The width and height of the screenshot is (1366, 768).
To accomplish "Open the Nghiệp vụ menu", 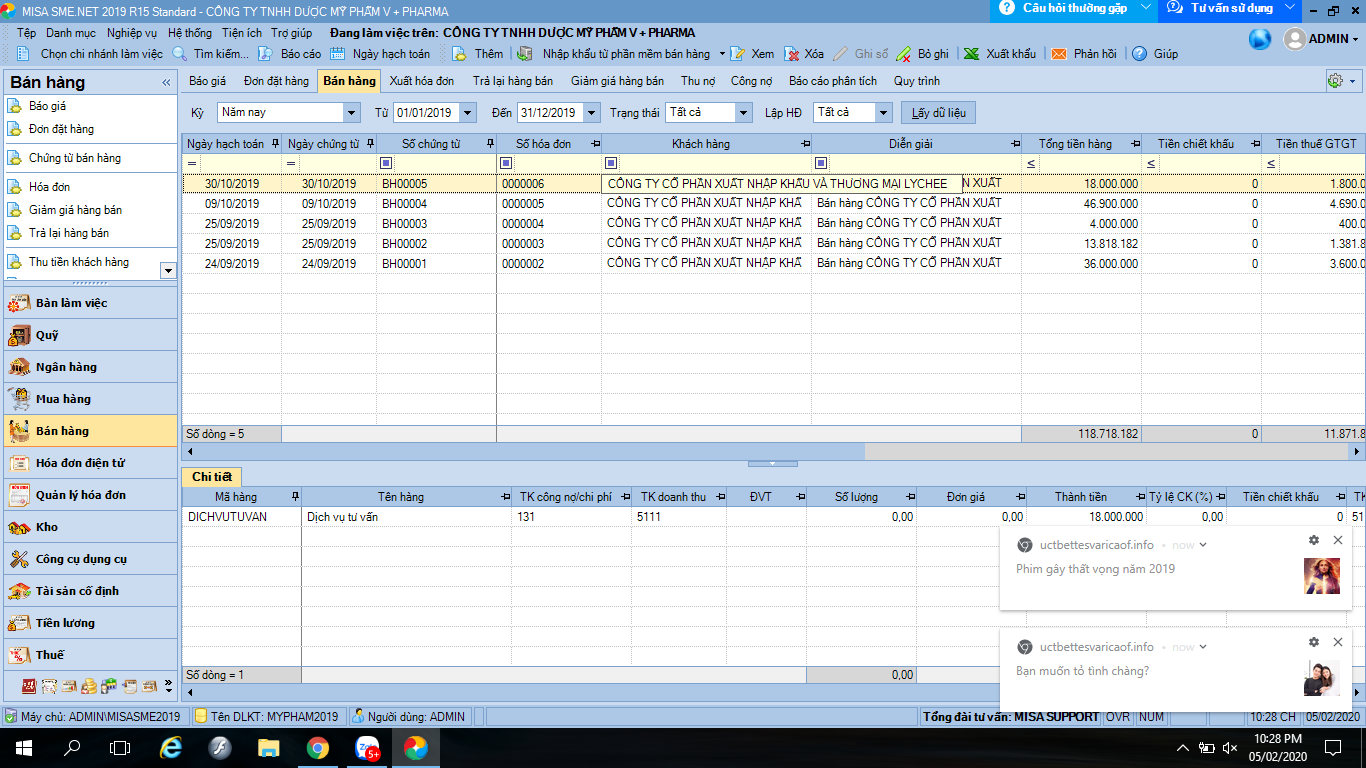I will pyautogui.click(x=132, y=33).
